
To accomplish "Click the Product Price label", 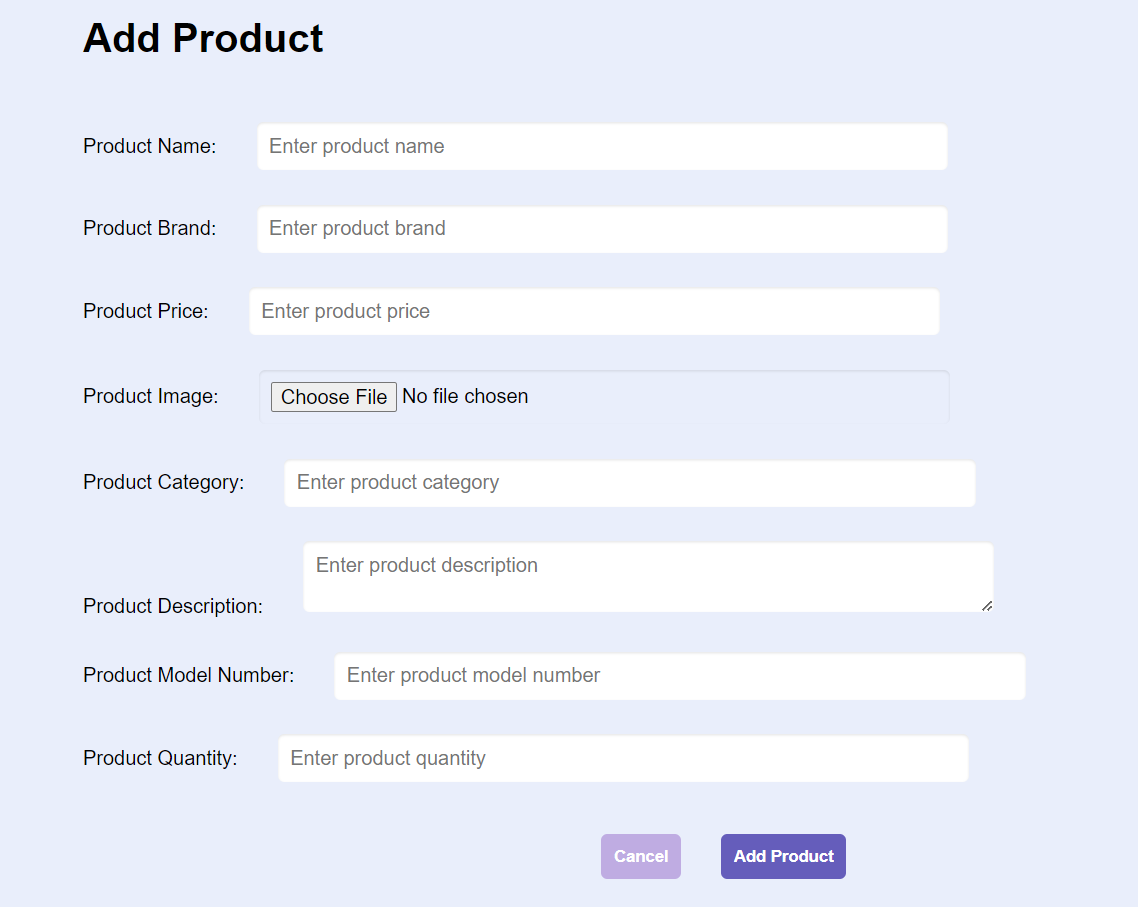I will pos(146,311).
